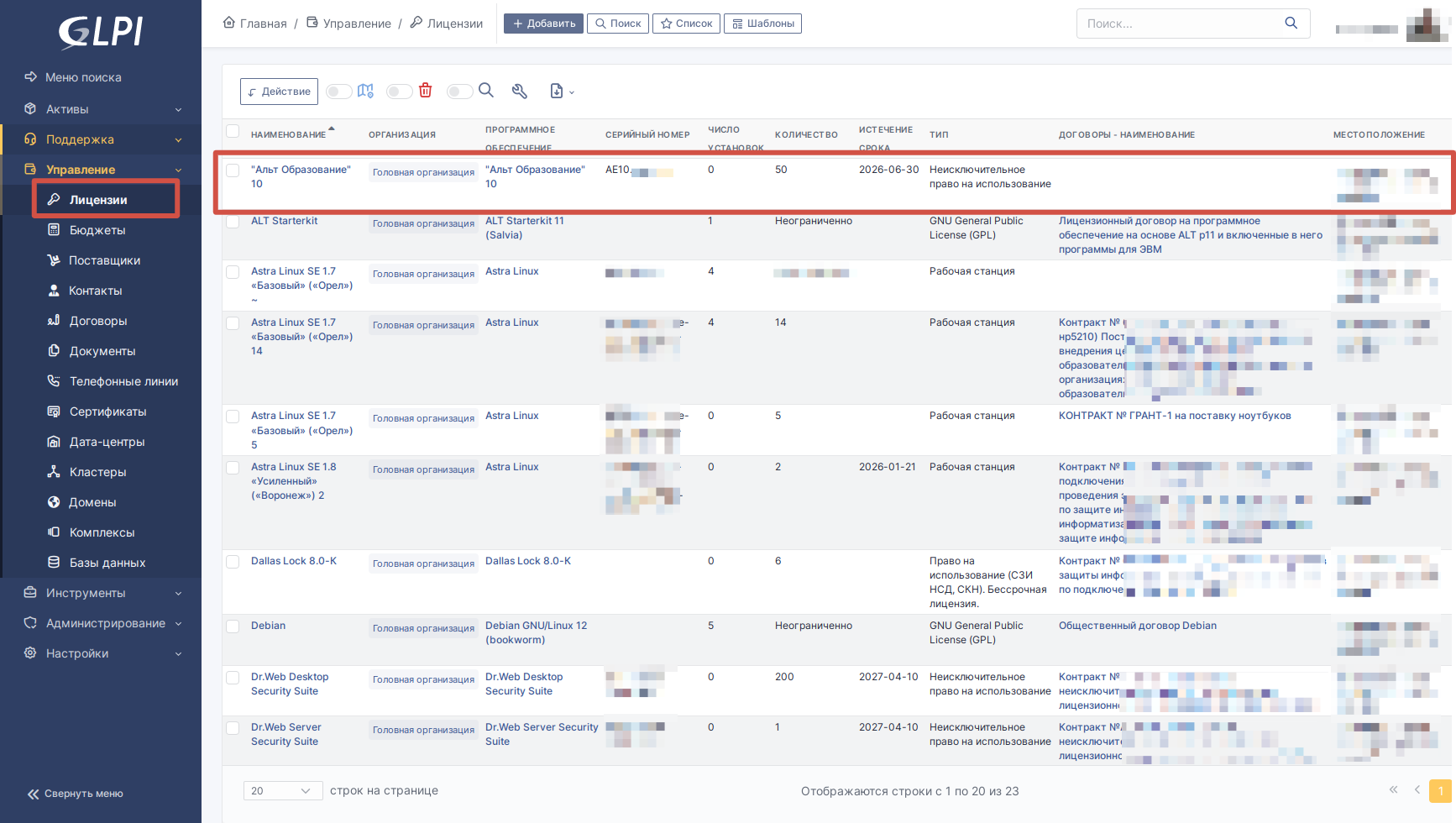The width and height of the screenshot is (1456, 823).
Task: Click the Активы cube icon
Action: (x=30, y=109)
